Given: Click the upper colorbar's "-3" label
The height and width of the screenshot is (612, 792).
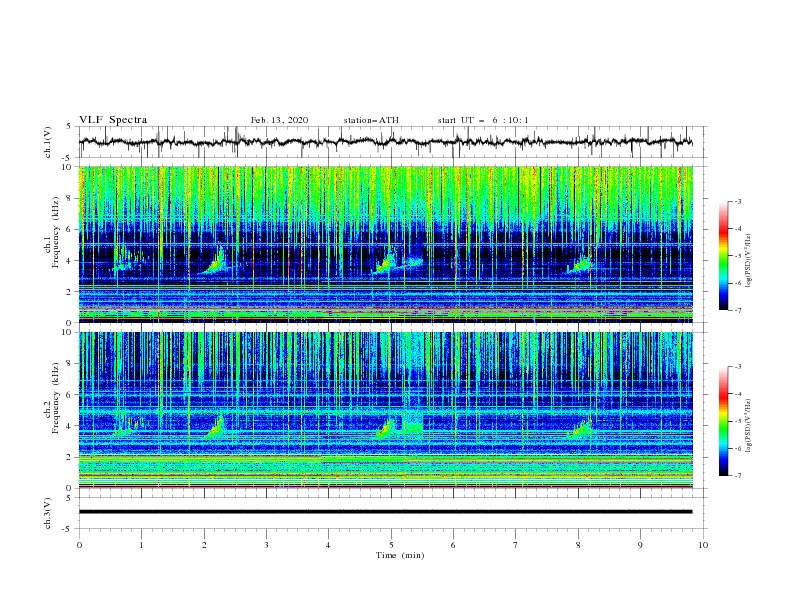Looking at the screenshot, I should coord(737,201).
